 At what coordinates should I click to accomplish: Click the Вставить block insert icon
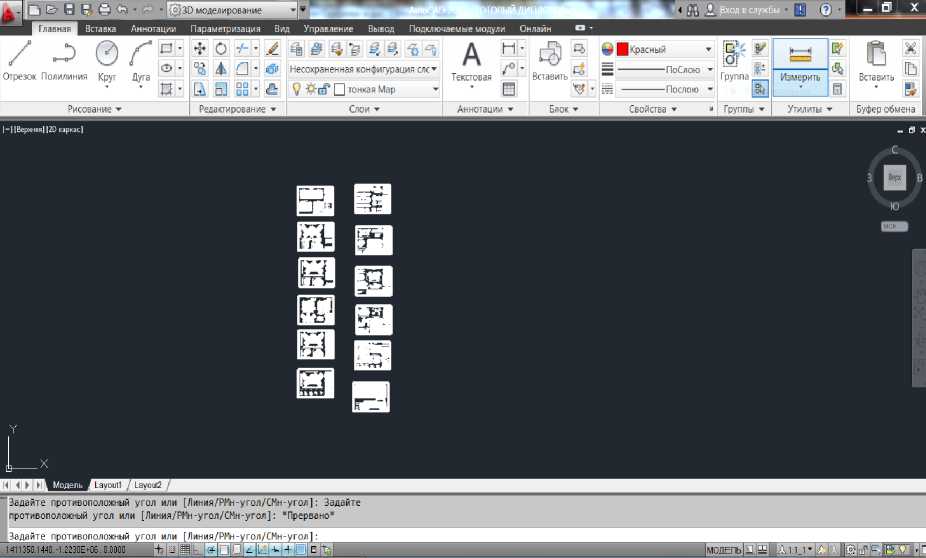[x=550, y=62]
